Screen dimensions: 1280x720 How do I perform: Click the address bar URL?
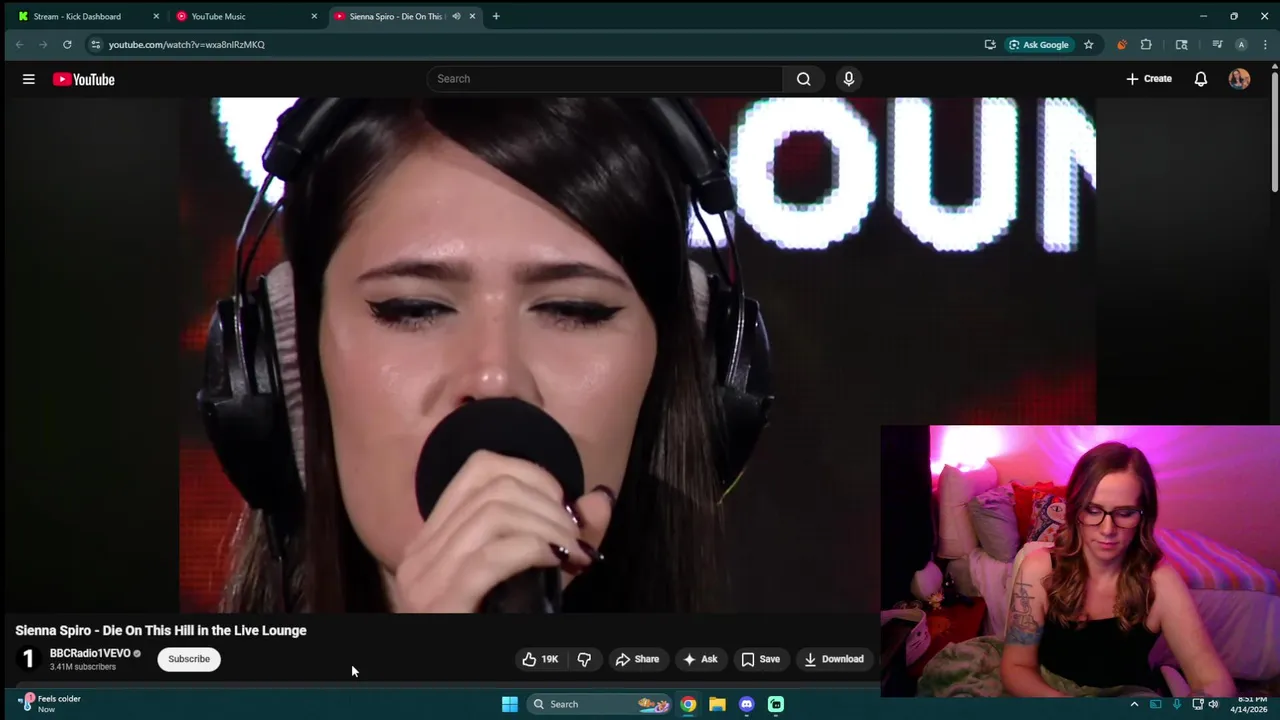[186, 45]
